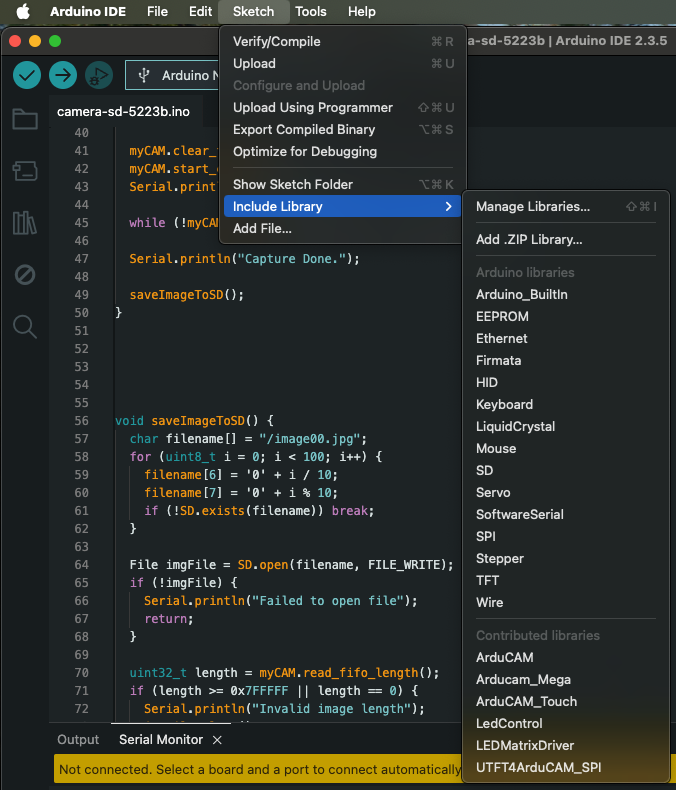Click the Upload arrow toolbar button
The image size is (676, 790).
coord(63,75)
